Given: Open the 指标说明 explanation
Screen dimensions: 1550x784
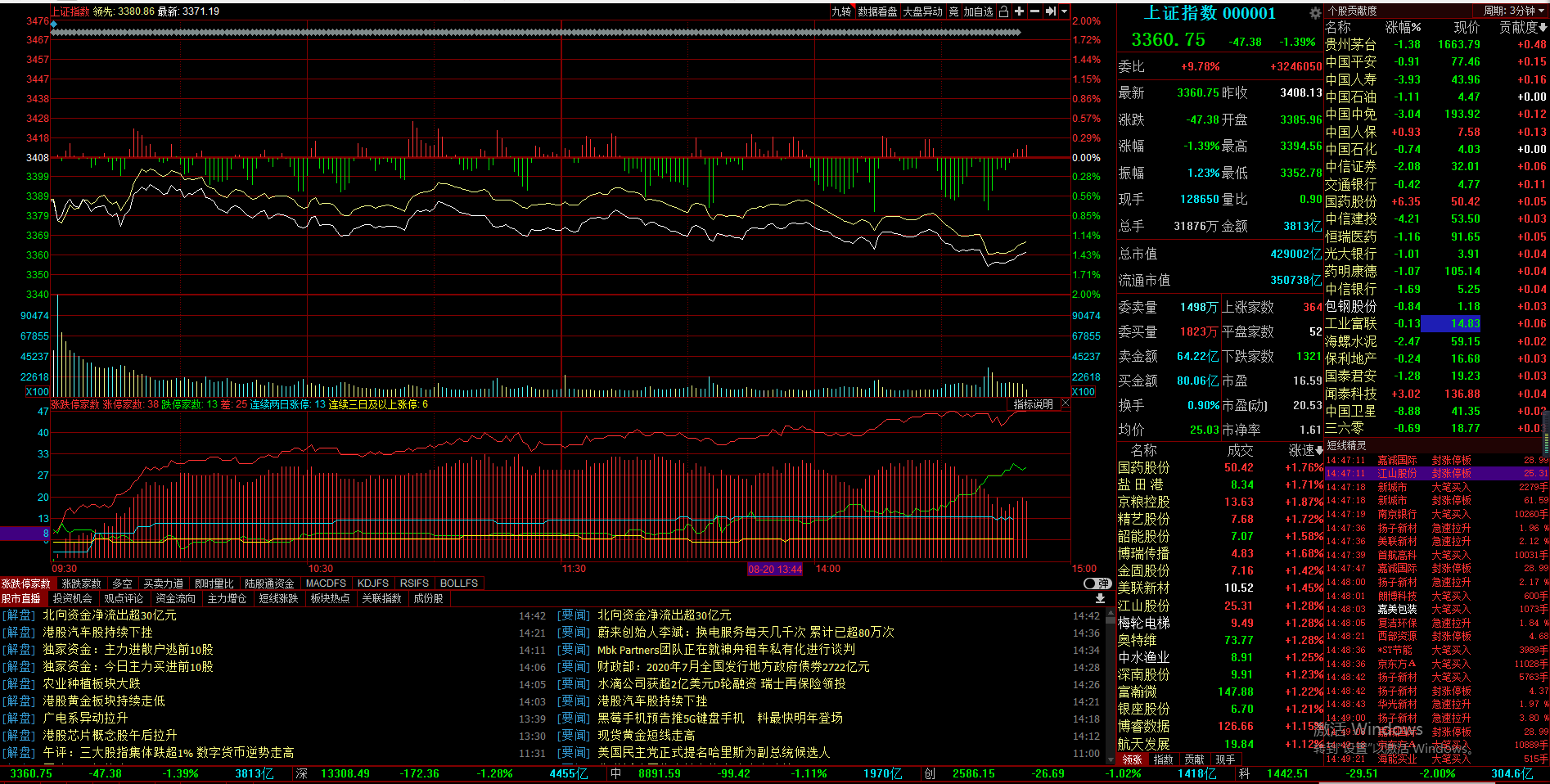Looking at the screenshot, I should pyautogui.click(x=1034, y=404).
